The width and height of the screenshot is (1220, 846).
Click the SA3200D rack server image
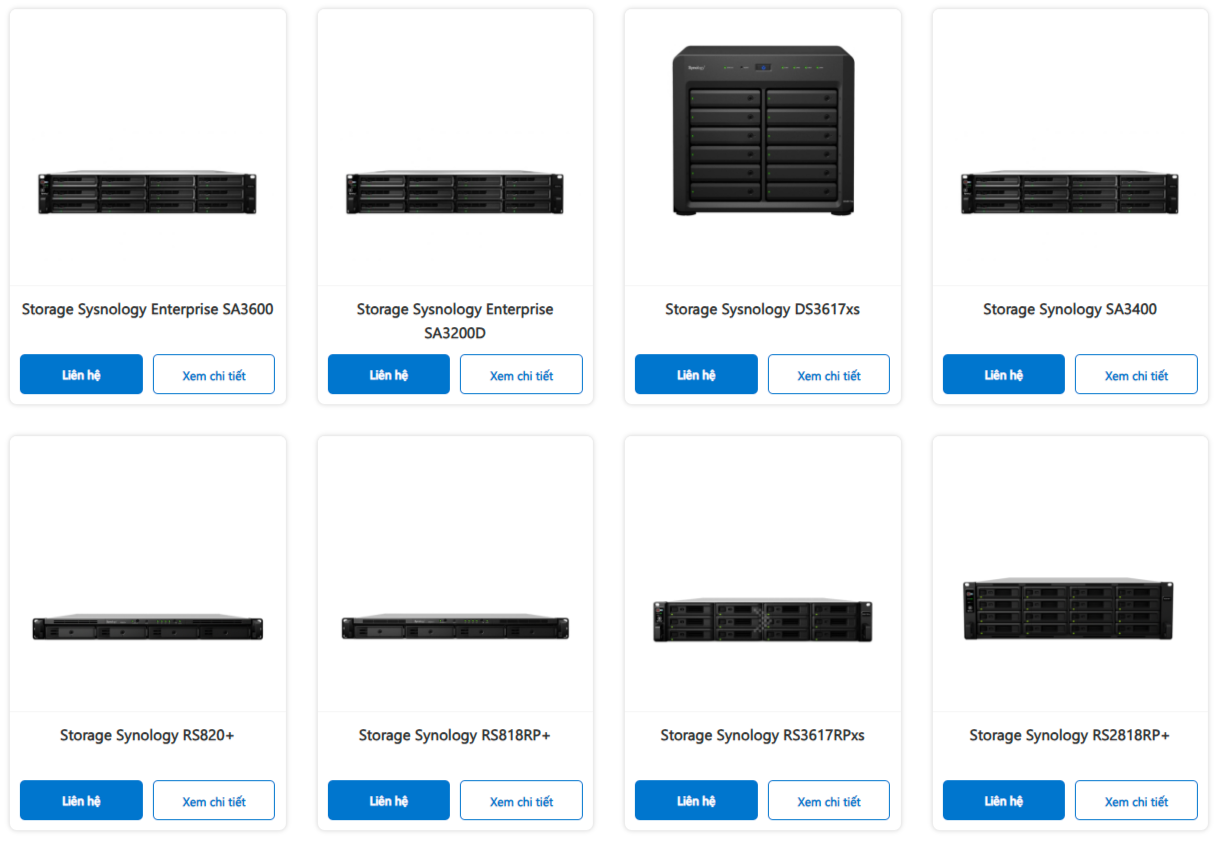tap(455, 192)
